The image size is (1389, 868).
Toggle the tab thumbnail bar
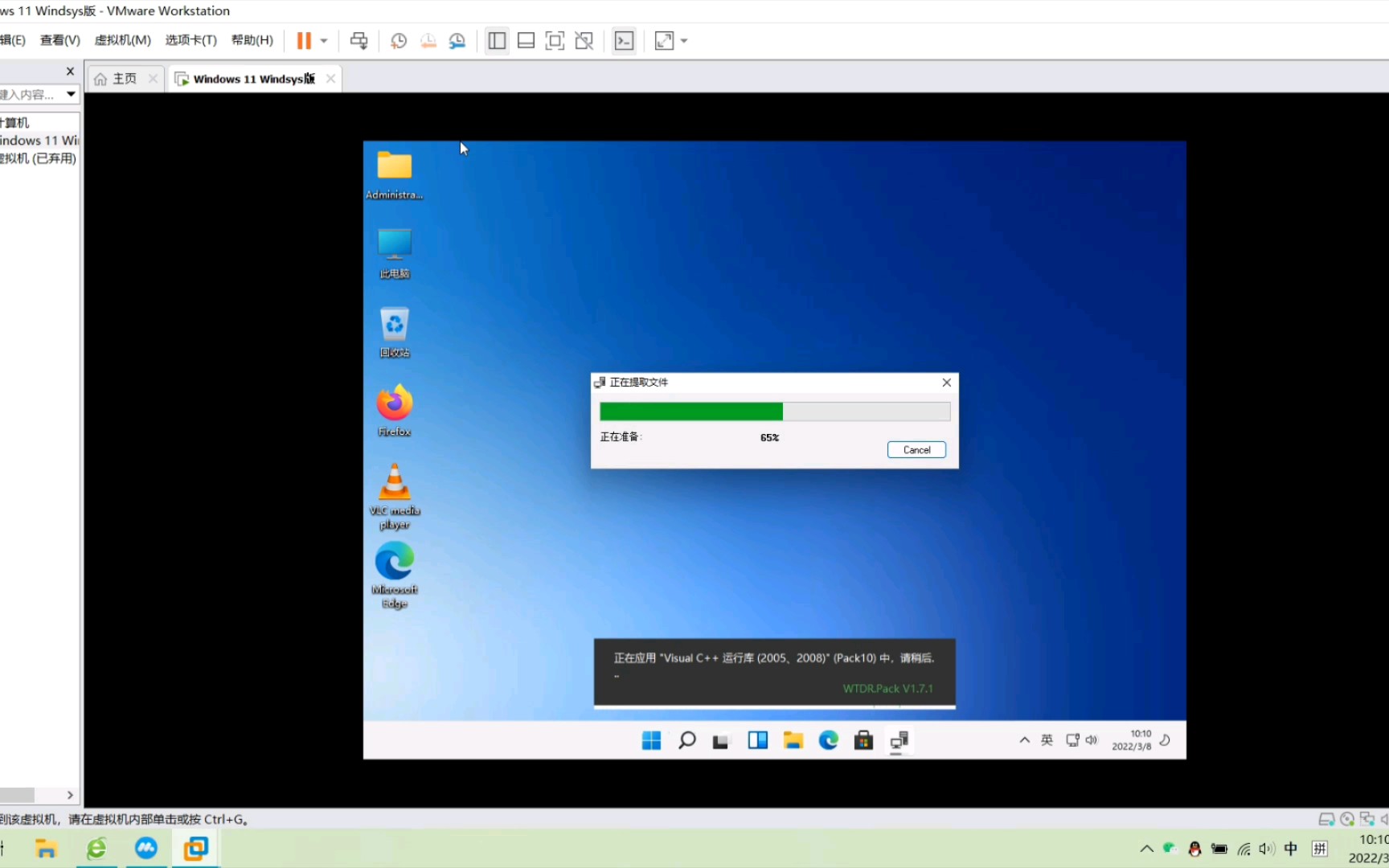click(526, 40)
